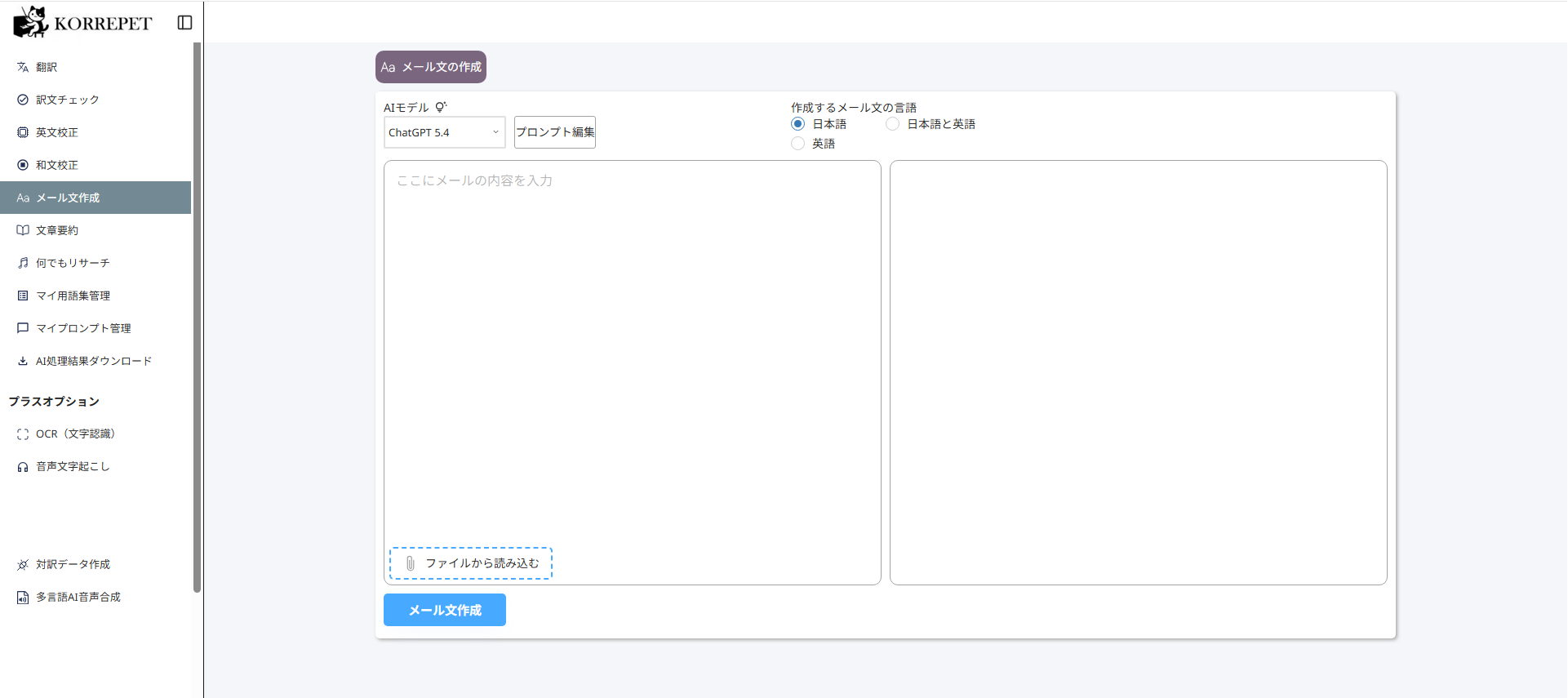Click the メール文の作成 header badge
The image size is (1568, 698).
pyautogui.click(x=431, y=67)
